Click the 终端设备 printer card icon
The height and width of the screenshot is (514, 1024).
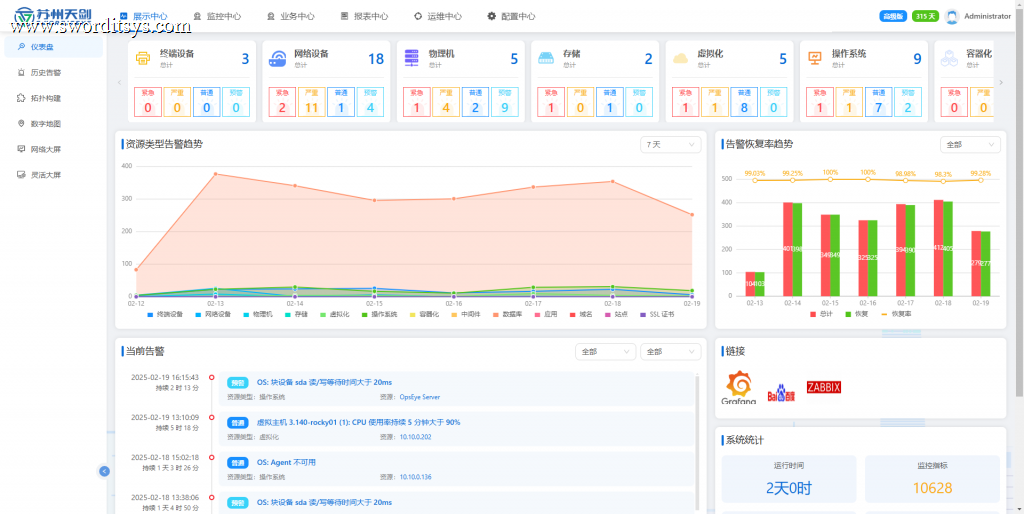pos(142,58)
